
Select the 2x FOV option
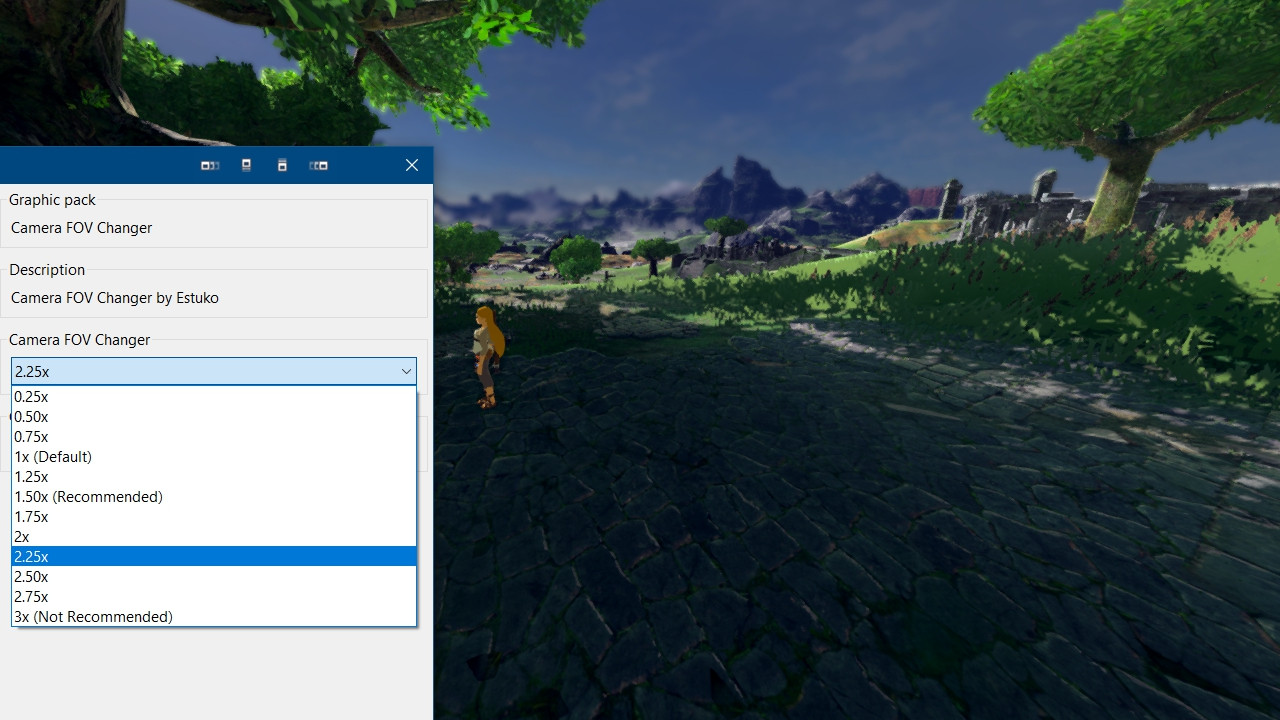(x=21, y=536)
